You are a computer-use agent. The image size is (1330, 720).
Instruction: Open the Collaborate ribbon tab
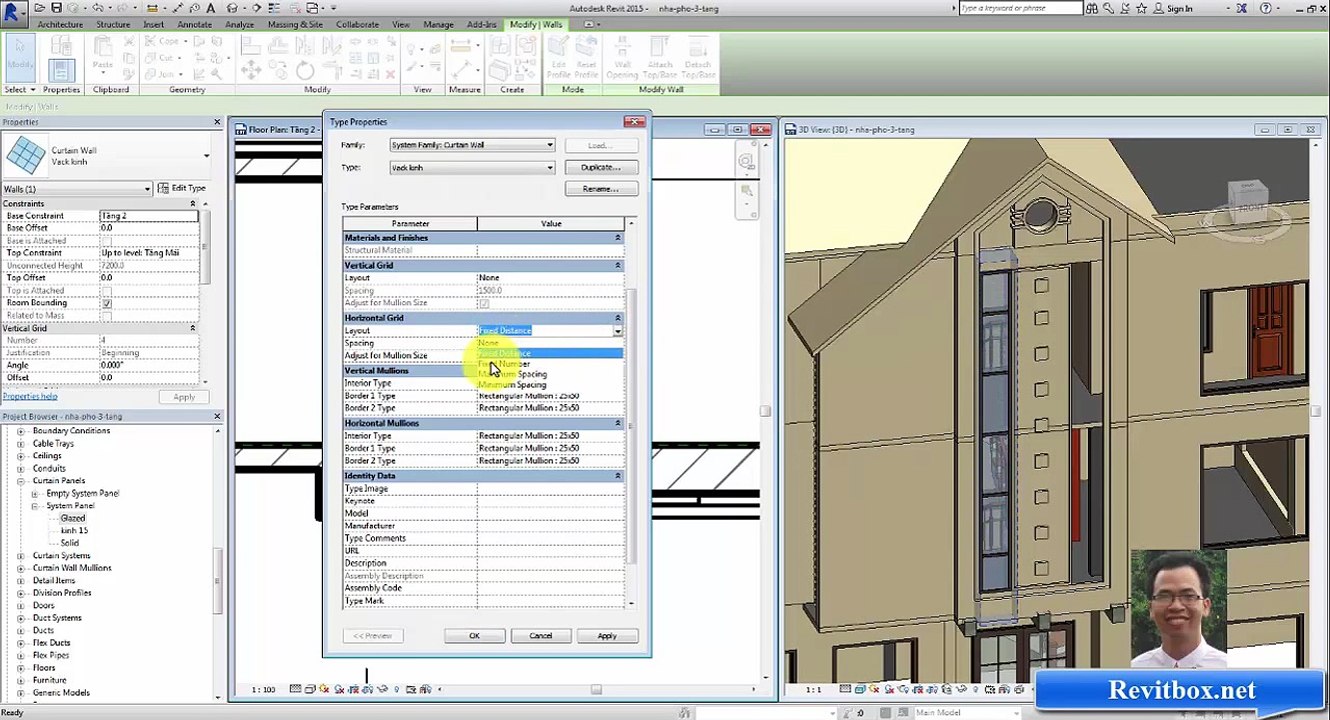click(x=357, y=24)
